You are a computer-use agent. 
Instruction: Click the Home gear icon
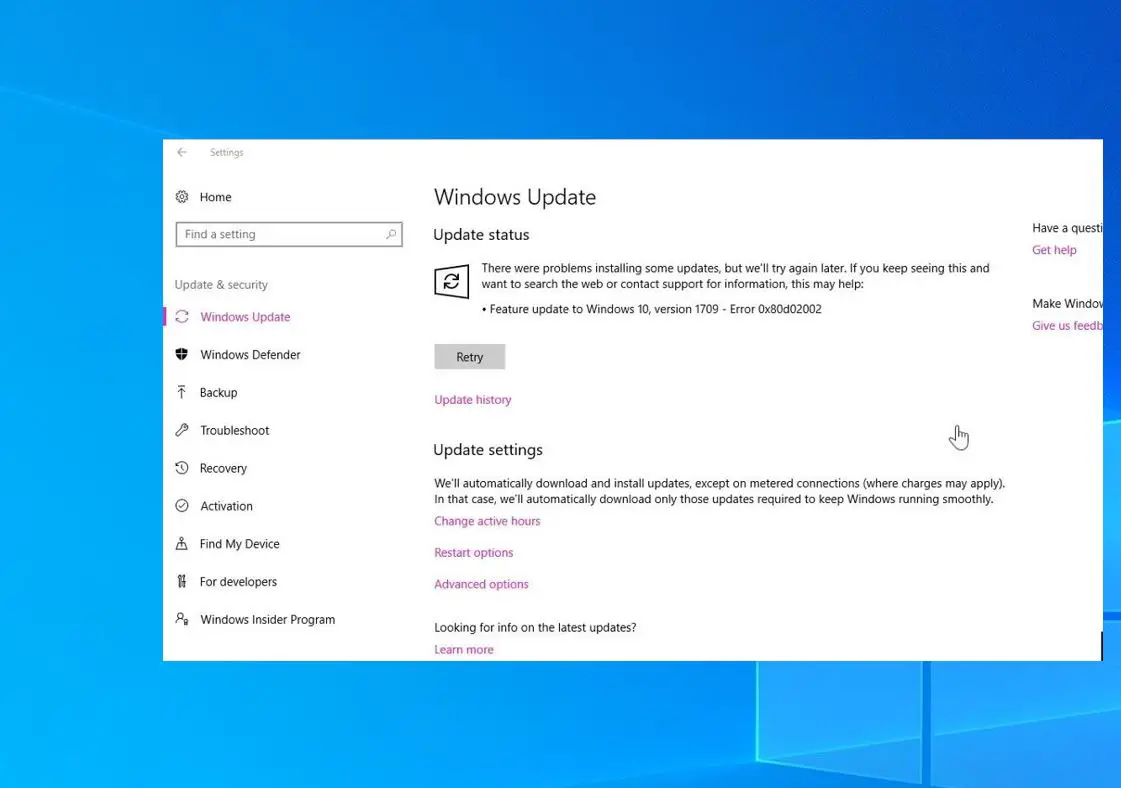pos(182,197)
